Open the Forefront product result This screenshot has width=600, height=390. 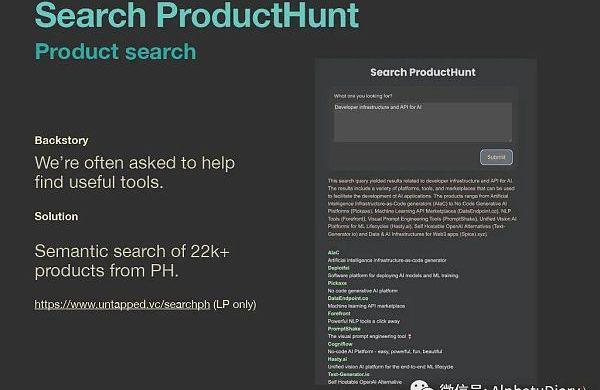pos(339,313)
